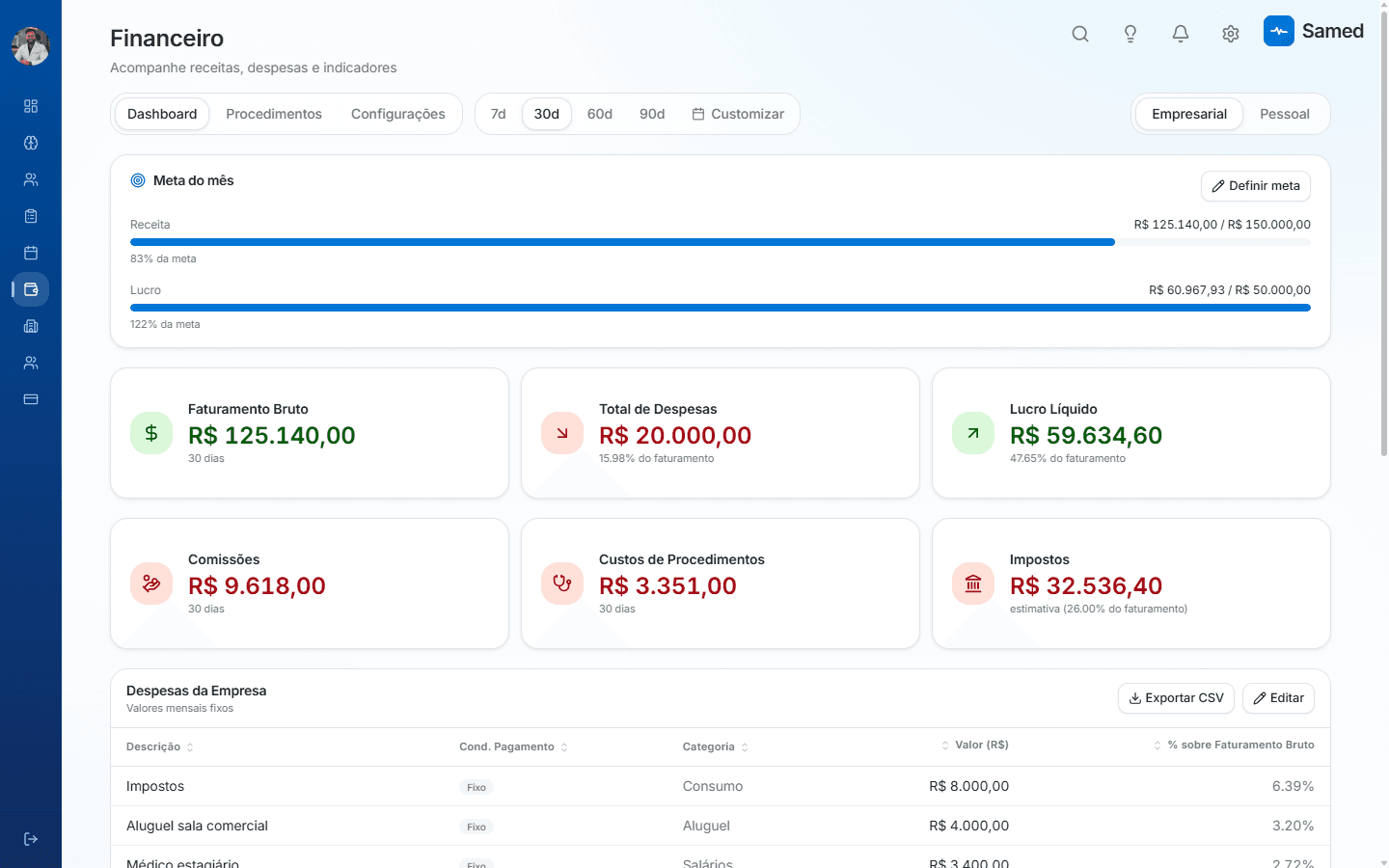Image resolution: width=1389 pixels, height=868 pixels.
Task: Sort by Categoria column
Action: coord(716,746)
